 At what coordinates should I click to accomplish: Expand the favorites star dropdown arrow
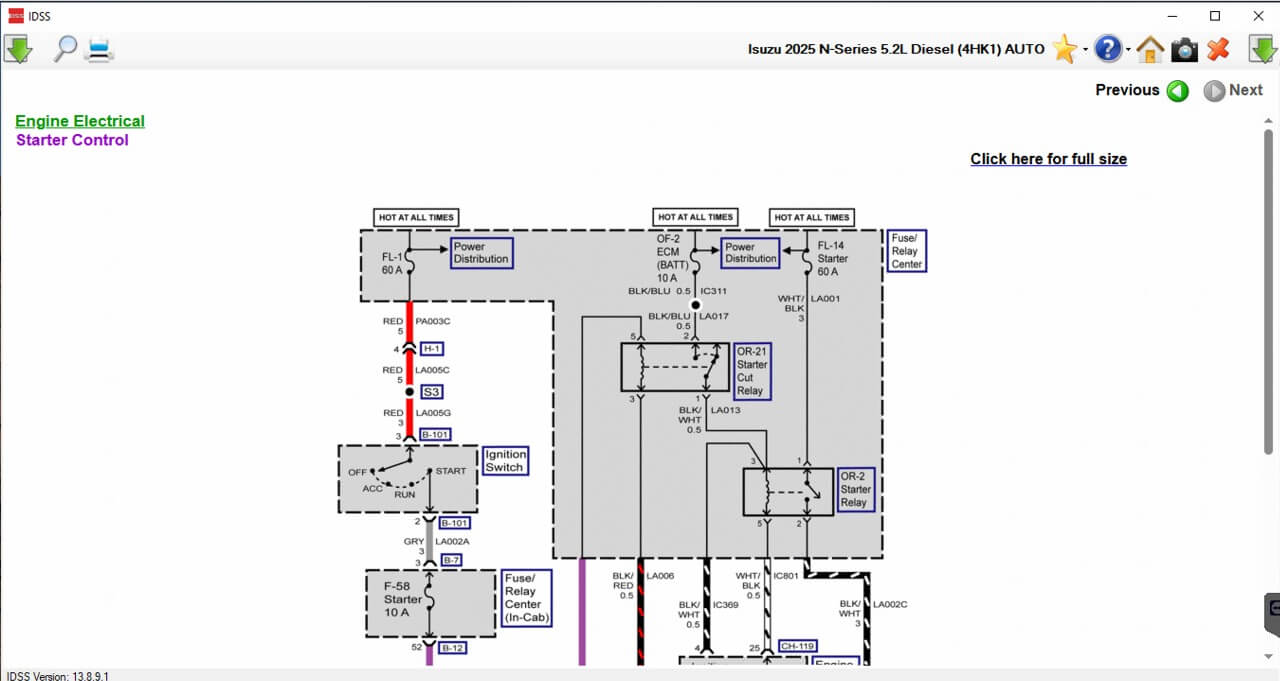point(1085,49)
